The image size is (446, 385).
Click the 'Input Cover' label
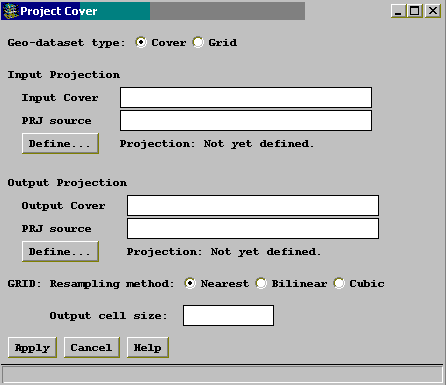pyautogui.click(x=60, y=98)
